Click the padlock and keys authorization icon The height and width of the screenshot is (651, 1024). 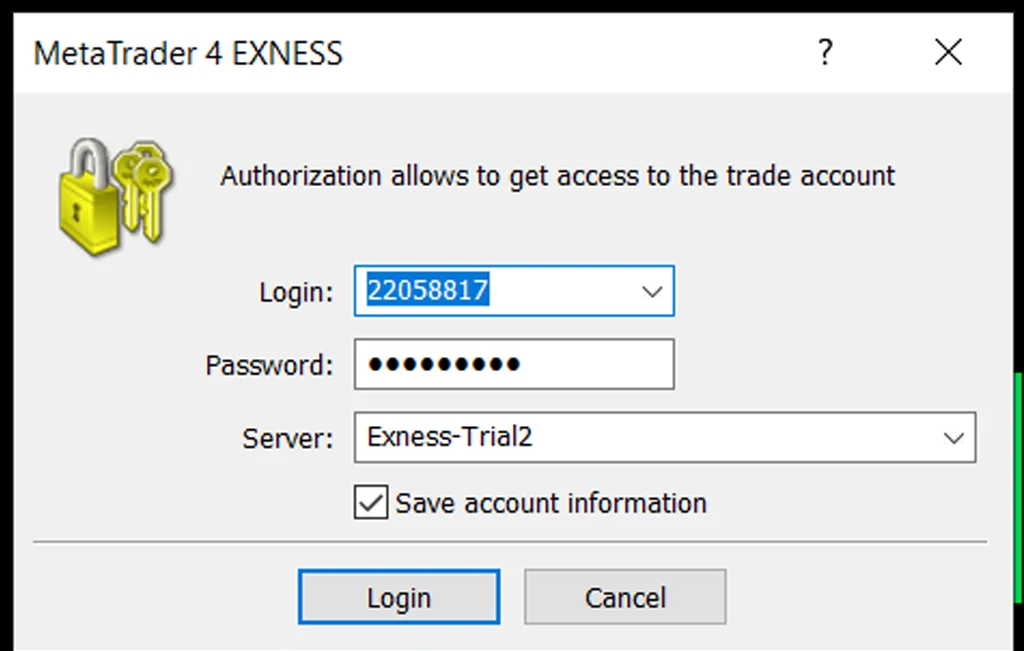point(113,192)
